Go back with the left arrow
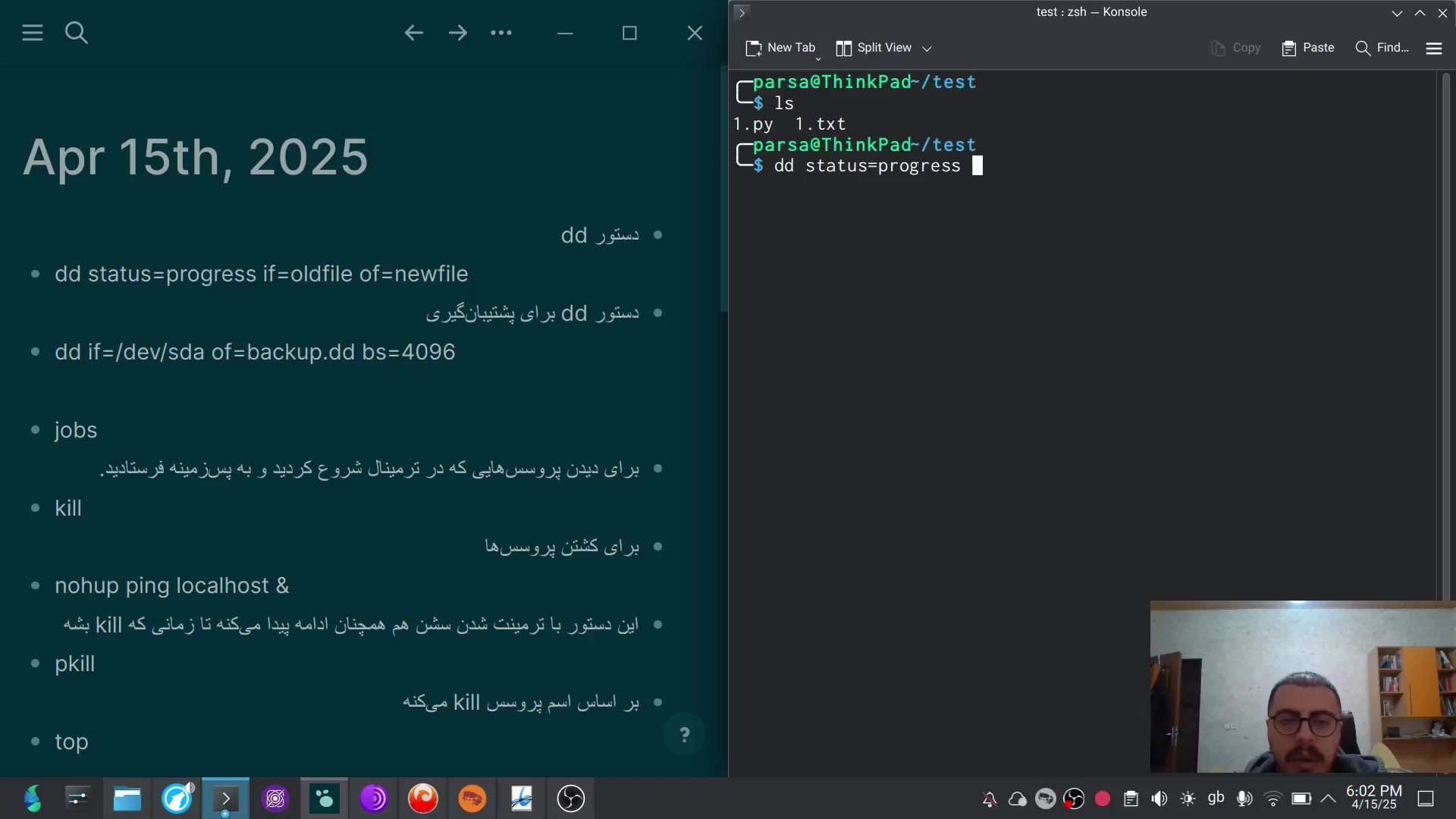The height and width of the screenshot is (819, 1456). pos(413,33)
